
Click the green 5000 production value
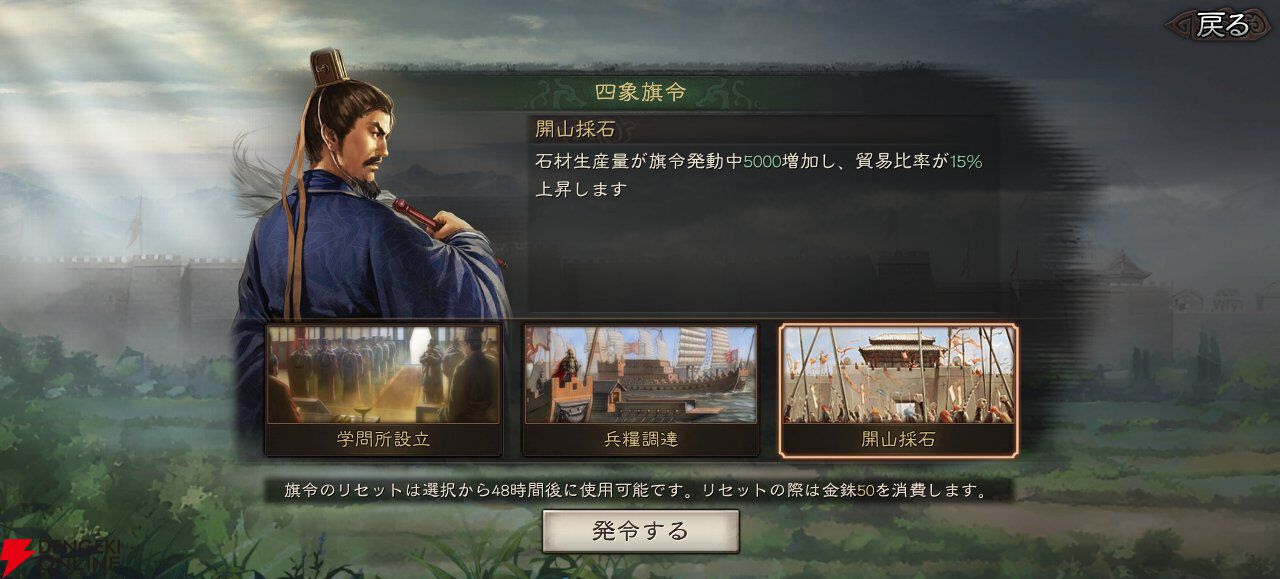(762, 161)
